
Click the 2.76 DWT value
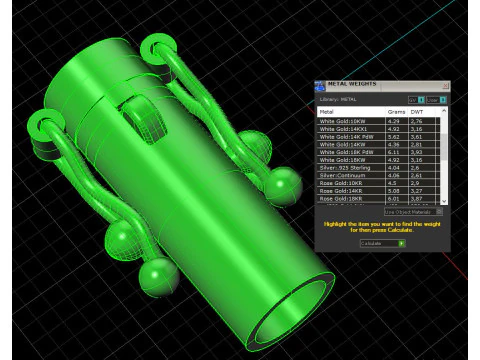(x=416, y=121)
